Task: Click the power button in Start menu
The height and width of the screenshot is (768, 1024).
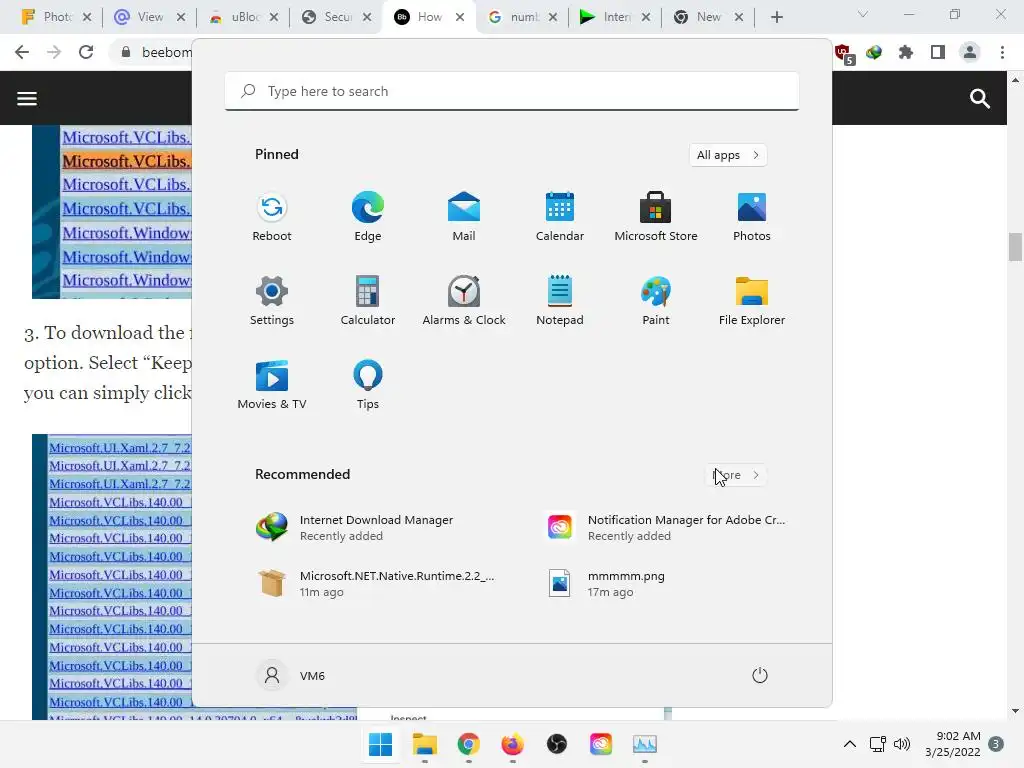Action: [760, 675]
